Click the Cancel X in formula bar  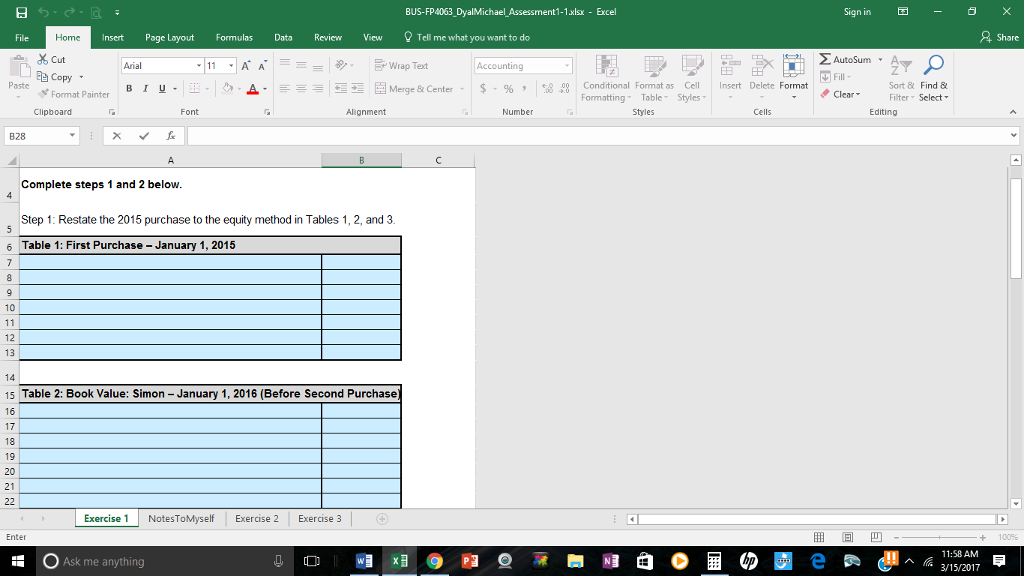tap(117, 136)
